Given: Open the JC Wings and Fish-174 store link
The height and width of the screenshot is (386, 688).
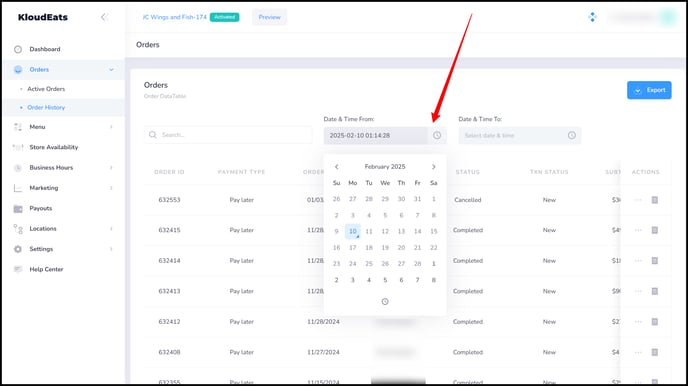Looking at the screenshot, I should (x=174, y=17).
